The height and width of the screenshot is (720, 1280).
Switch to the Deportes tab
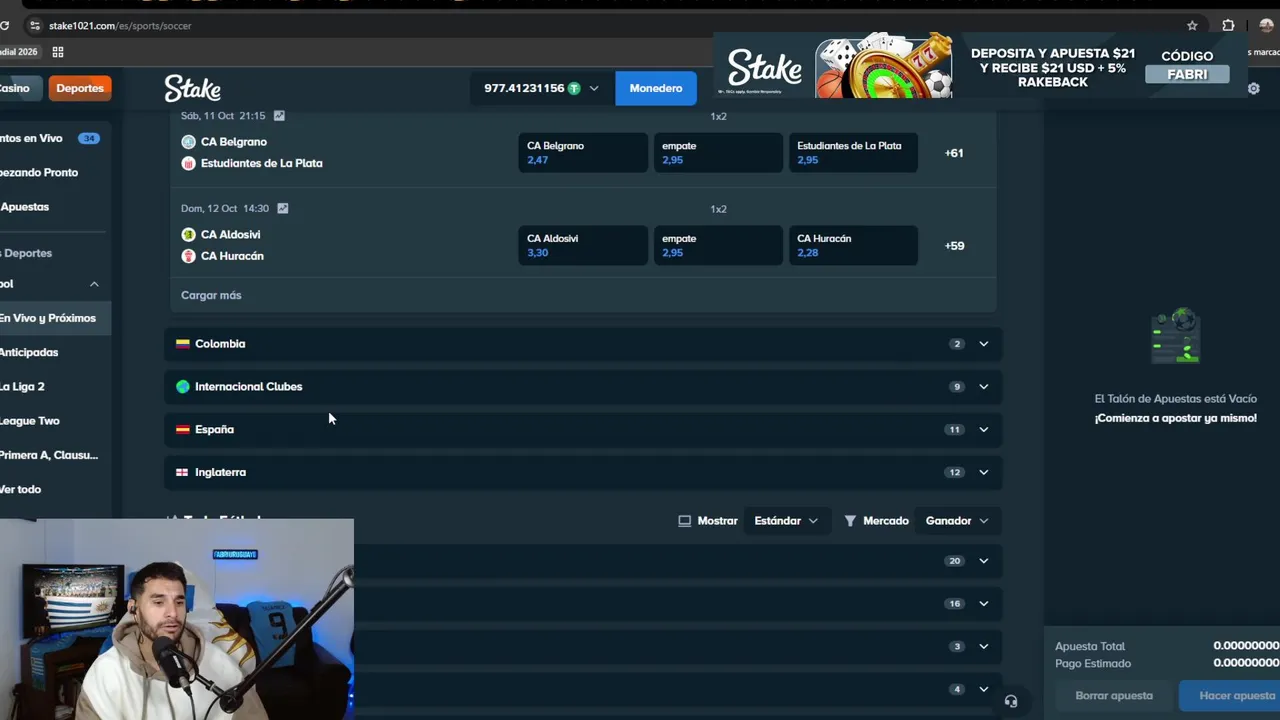click(80, 88)
